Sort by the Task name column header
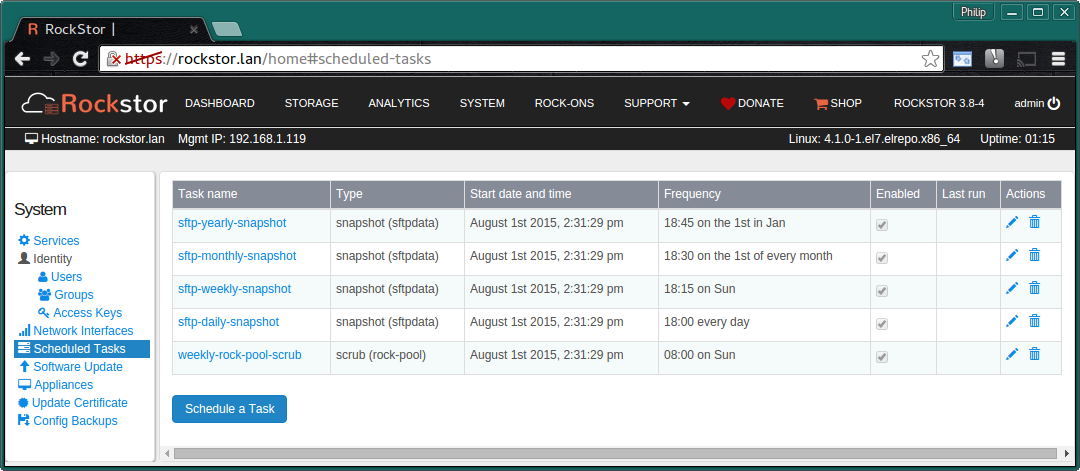 [251, 194]
